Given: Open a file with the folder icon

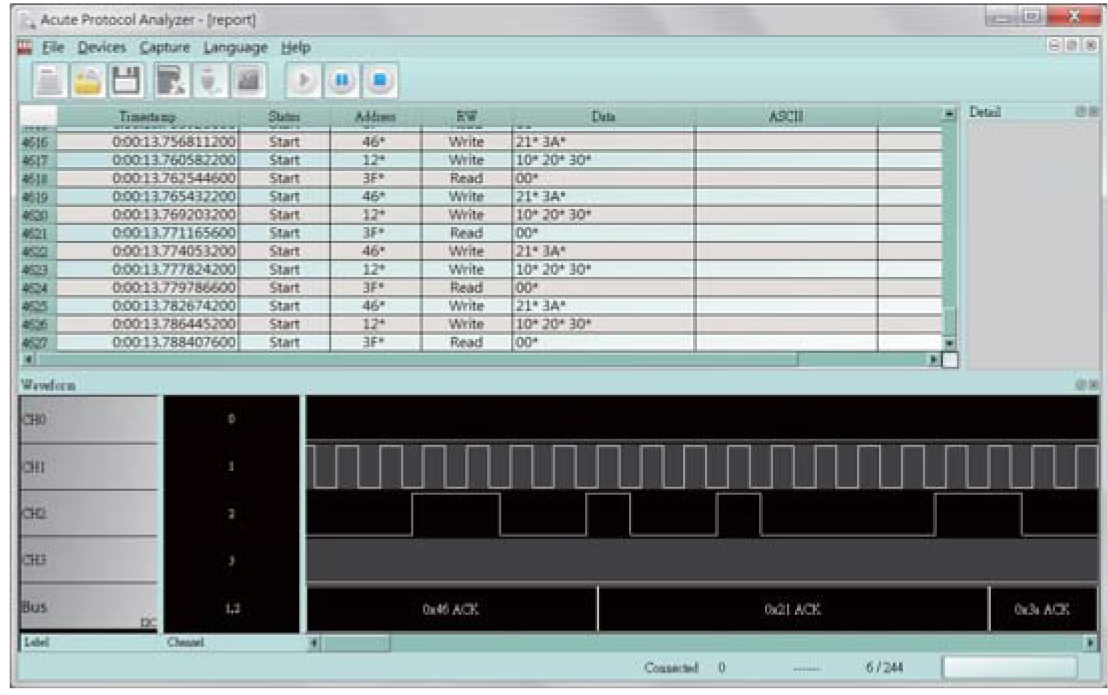Looking at the screenshot, I should tap(88, 81).
